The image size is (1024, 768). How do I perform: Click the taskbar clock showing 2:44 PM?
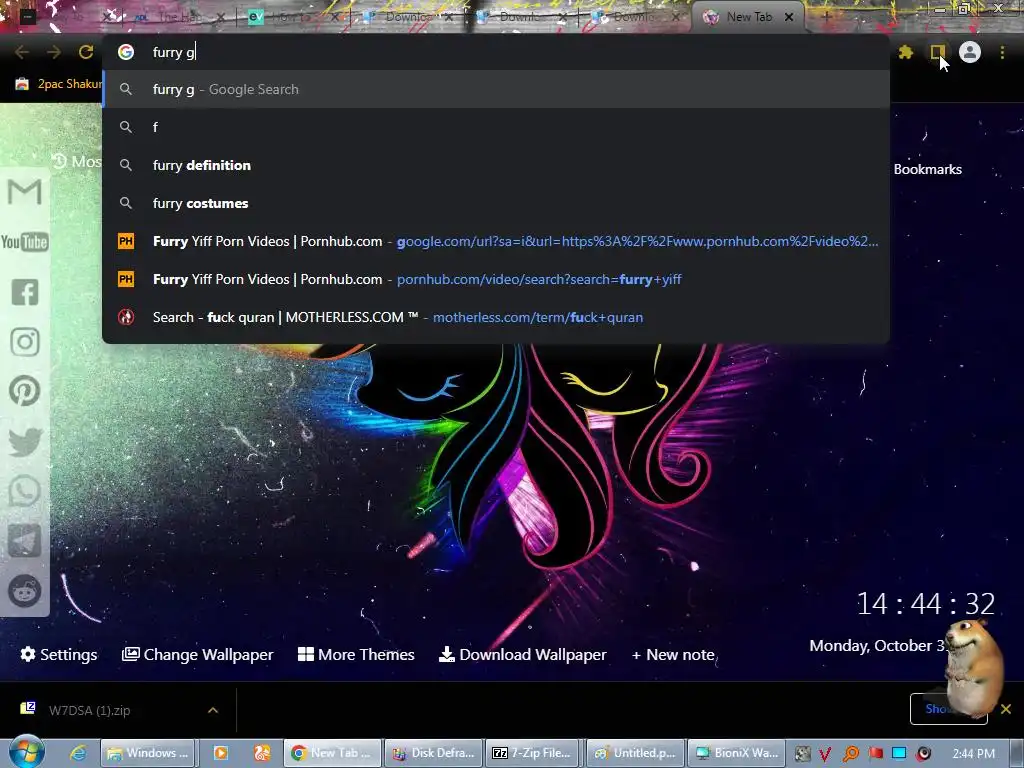[x=974, y=754]
